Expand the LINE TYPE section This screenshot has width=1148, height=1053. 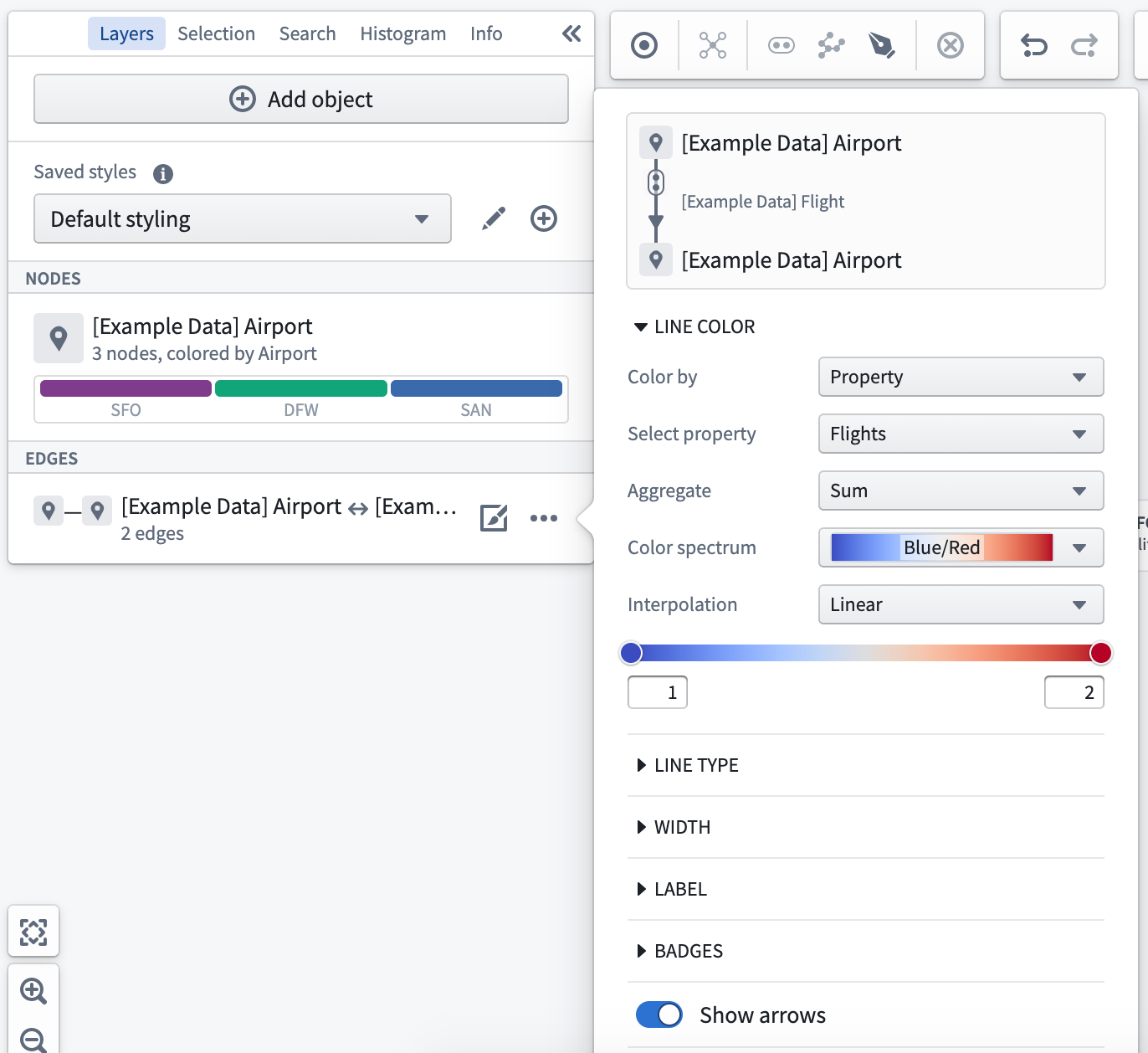click(x=688, y=765)
